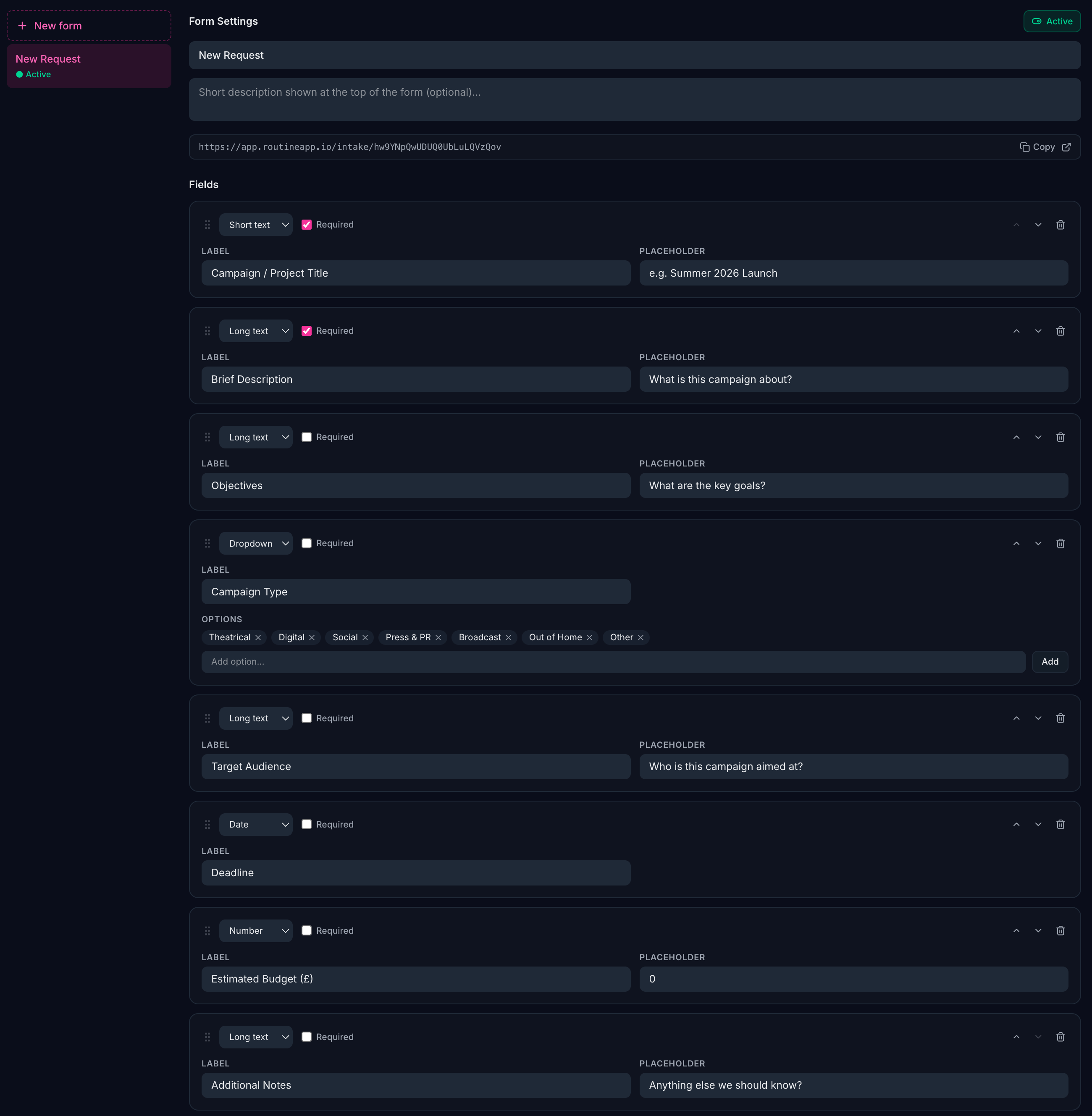The width and height of the screenshot is (1092, 1116).
Task: Delete the Deadline field
Action: 1060,824
